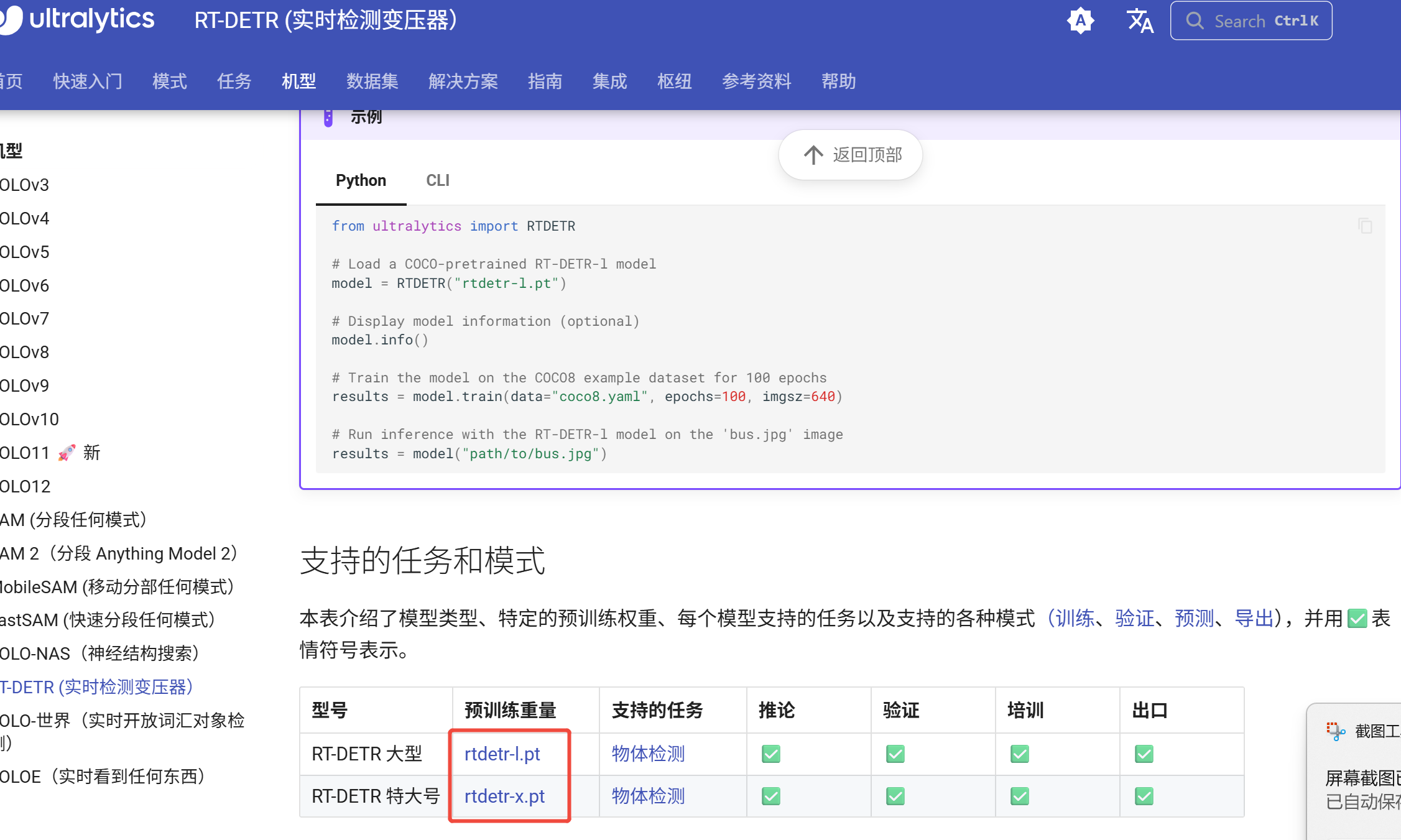Copy the Python code using the copy icon
The height and width of the screenshot is (840, 1401).
coord(1365,226)
